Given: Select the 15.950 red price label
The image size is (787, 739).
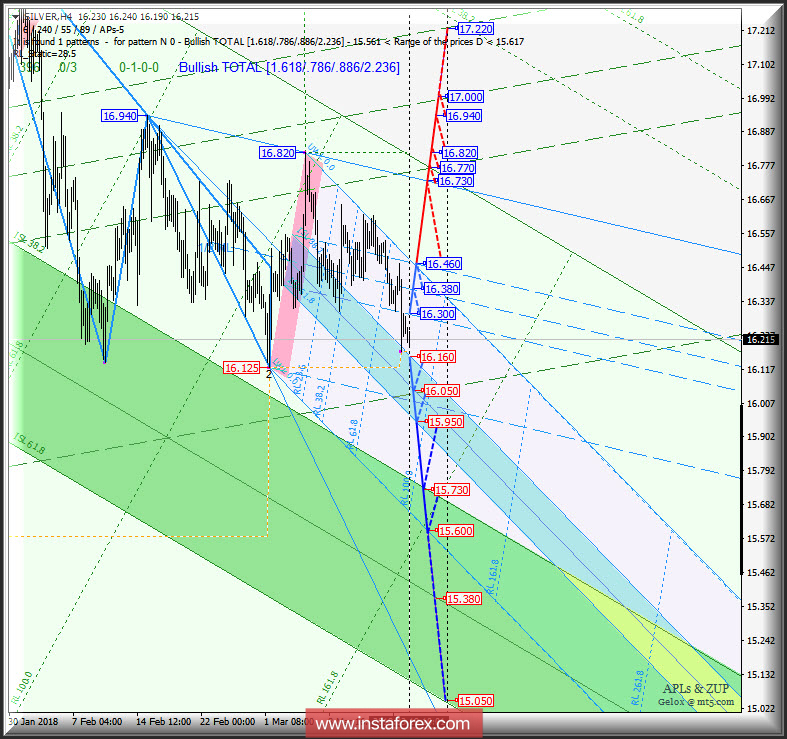Looking at the screenshot, I should click(x=446, y=422).
